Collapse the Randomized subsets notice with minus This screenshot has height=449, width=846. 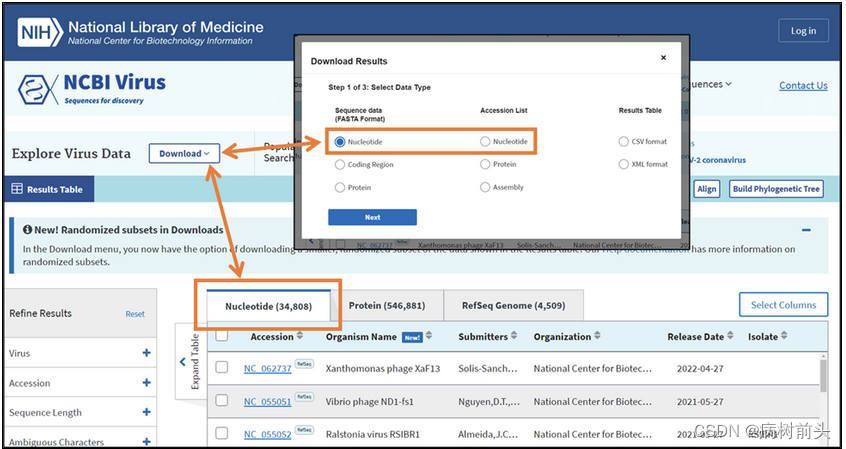click(x=806, y=230)
